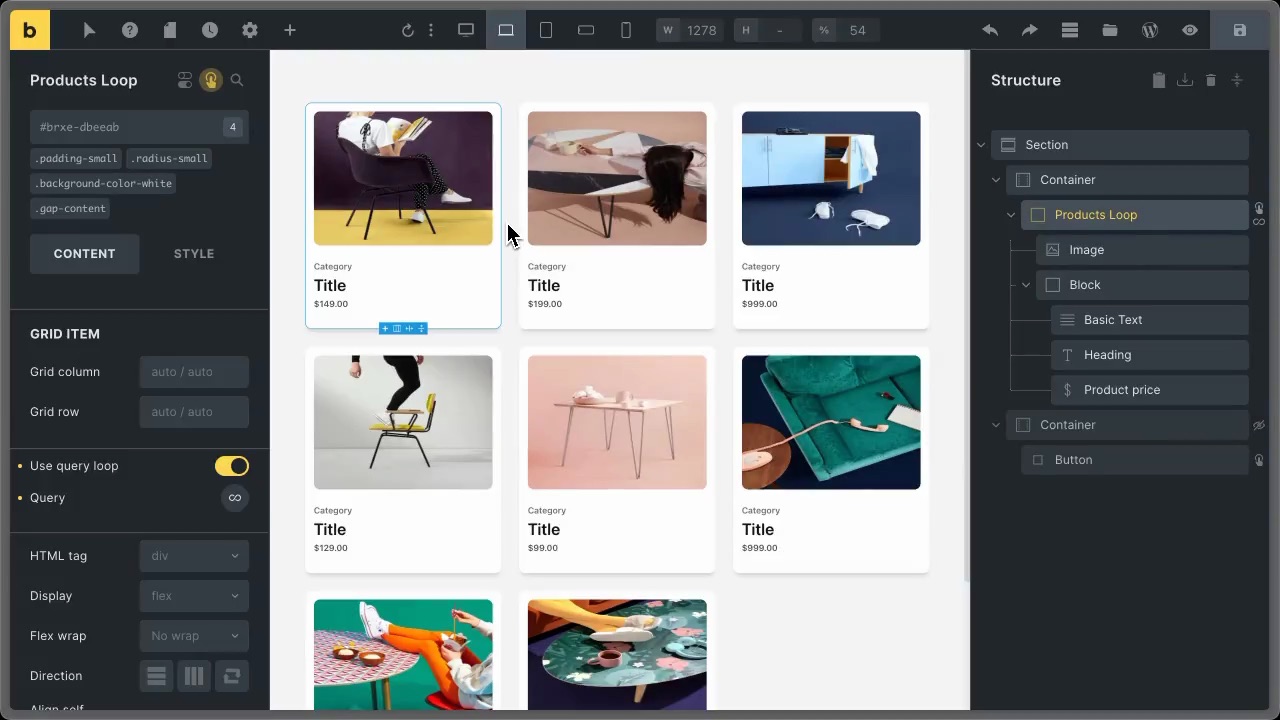Click the .gap-content class tag
This screenshot has width=1280, height=720.
click(70, 208)
